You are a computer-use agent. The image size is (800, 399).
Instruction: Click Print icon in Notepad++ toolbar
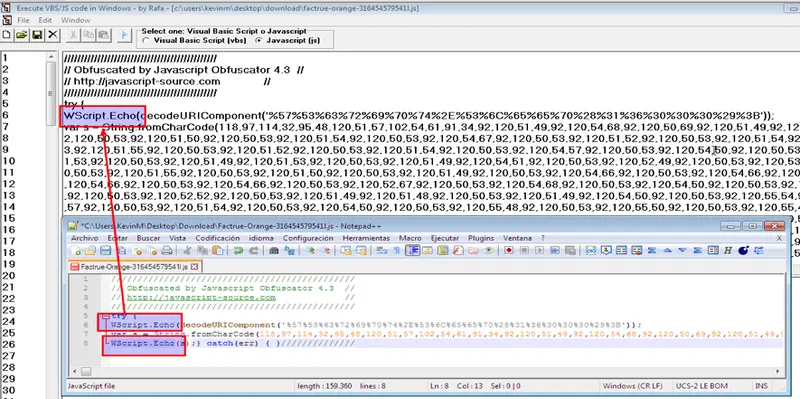[167, 251]
